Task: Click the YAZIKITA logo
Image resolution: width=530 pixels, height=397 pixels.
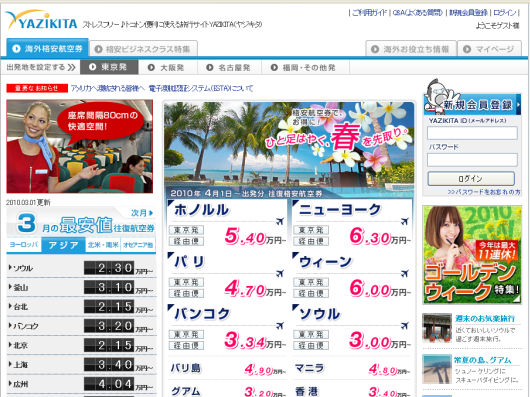Action: click(x=42, y=20)
